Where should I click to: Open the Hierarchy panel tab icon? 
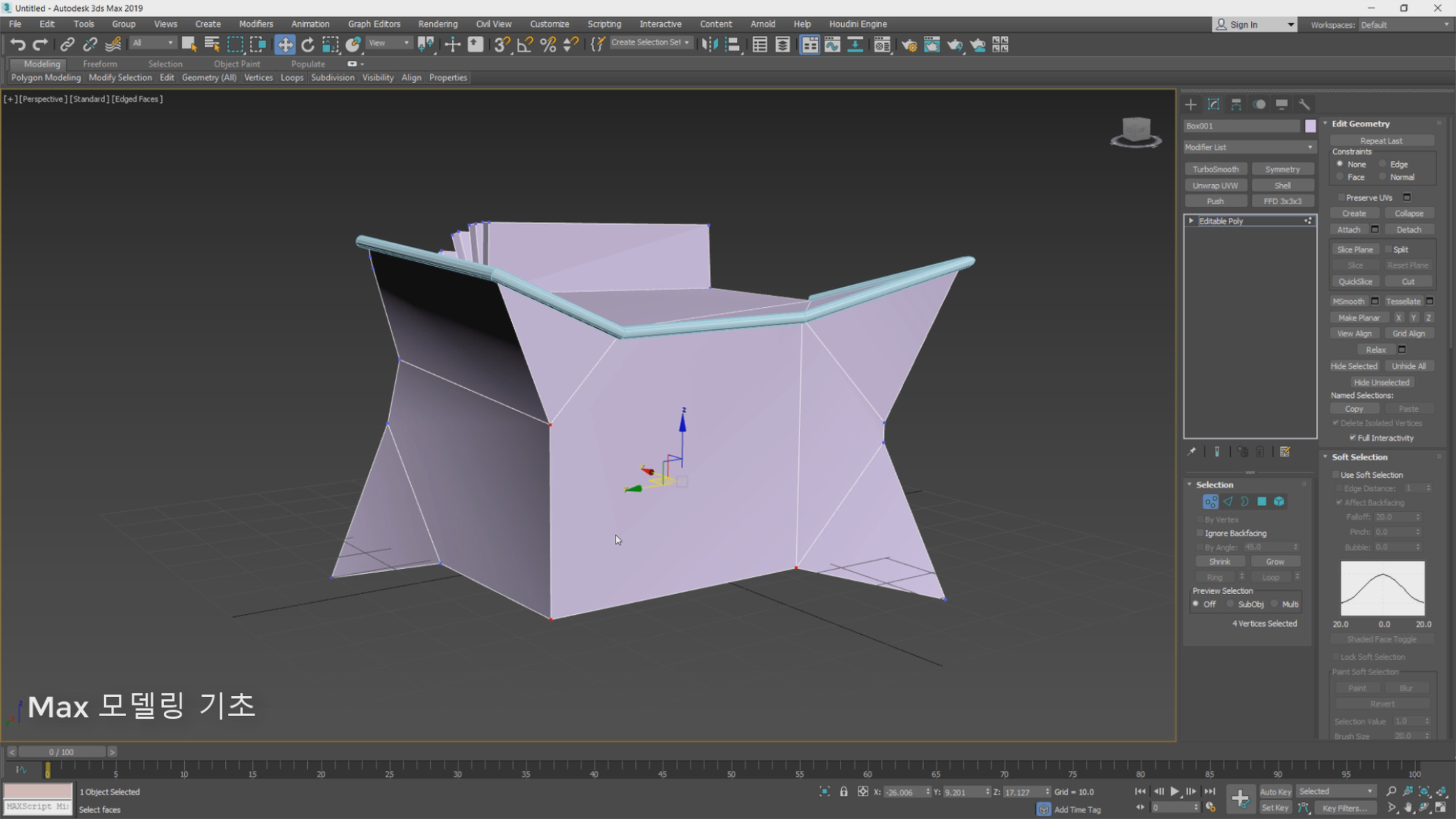(1236, 104)
